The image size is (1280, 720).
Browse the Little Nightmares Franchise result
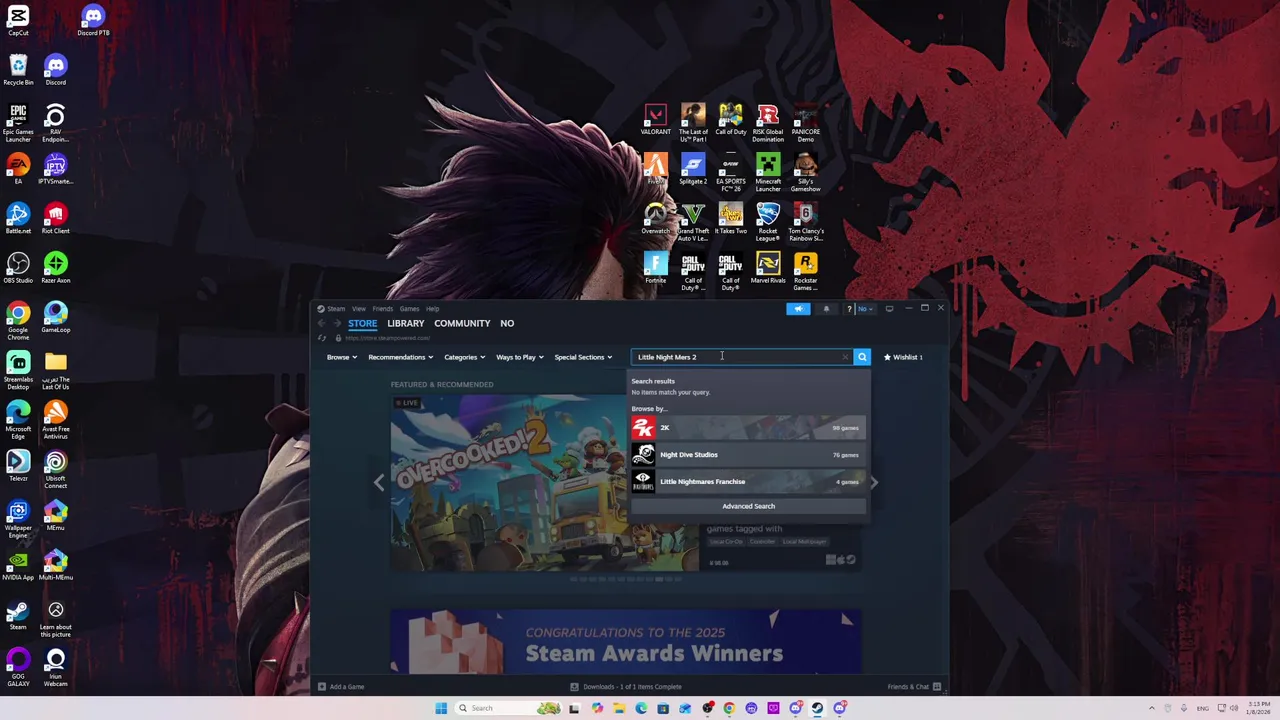(x=748, y=482)
